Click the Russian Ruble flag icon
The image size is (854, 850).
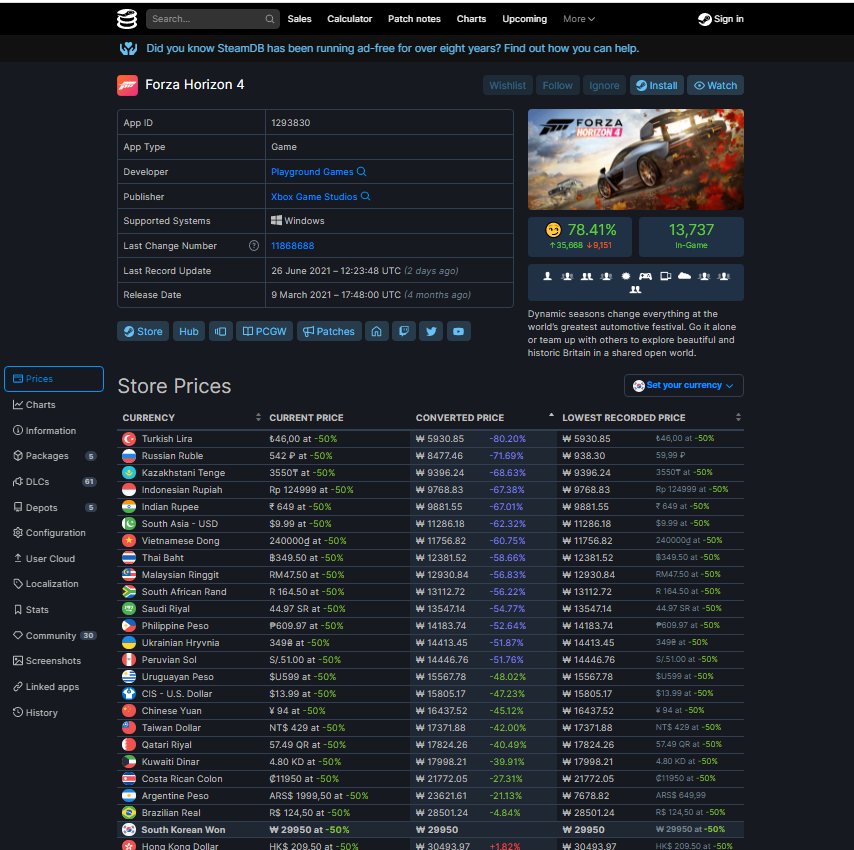pyautogui.click(x=129, y=456)
